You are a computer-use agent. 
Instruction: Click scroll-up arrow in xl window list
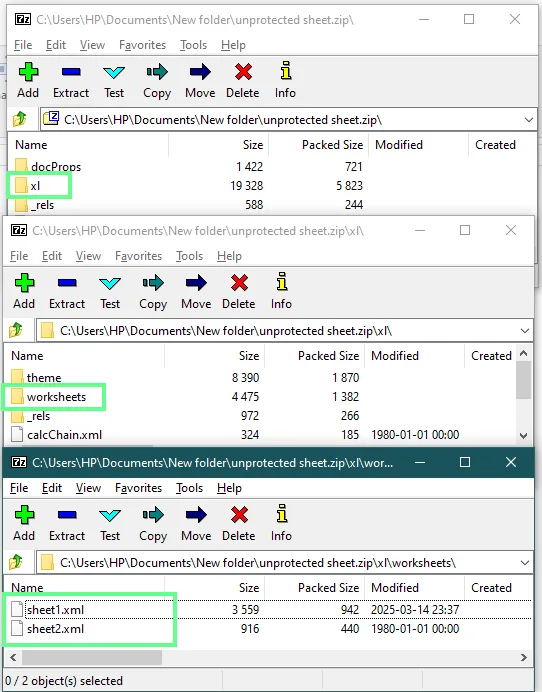click(x=523, y=353)
